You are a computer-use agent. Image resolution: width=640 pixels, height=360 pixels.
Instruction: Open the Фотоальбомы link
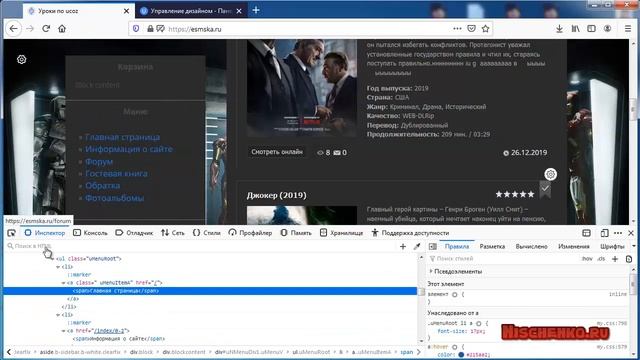click(x=114, y=198)
